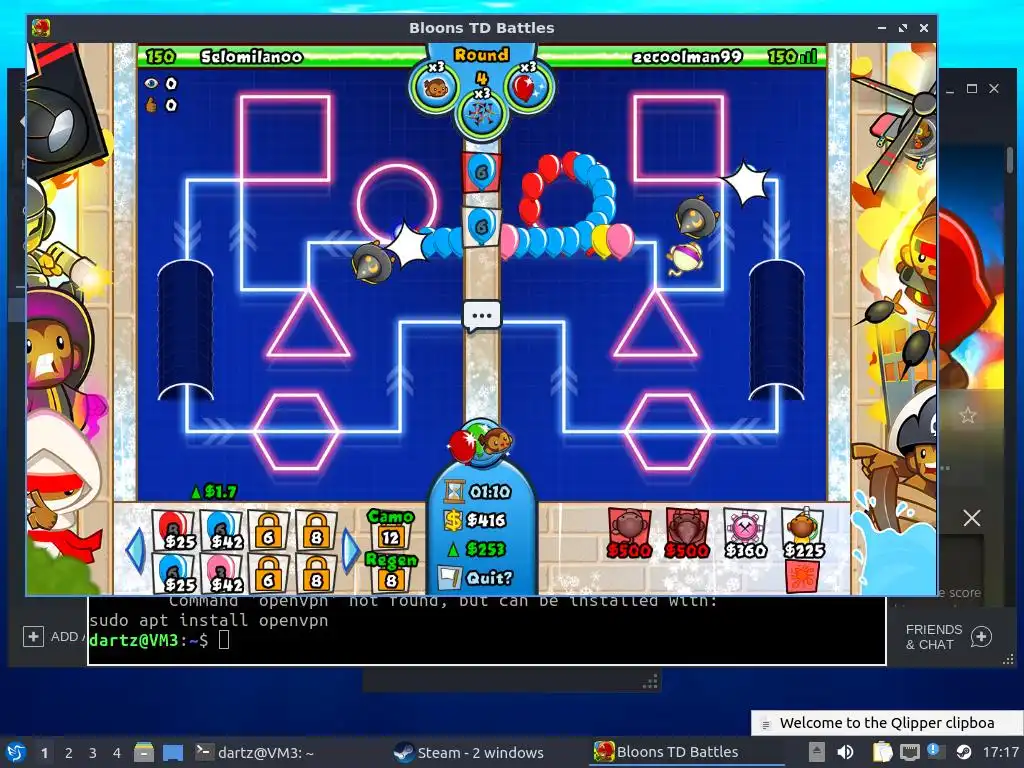Click the Steam tray icon

coord(964,752)
